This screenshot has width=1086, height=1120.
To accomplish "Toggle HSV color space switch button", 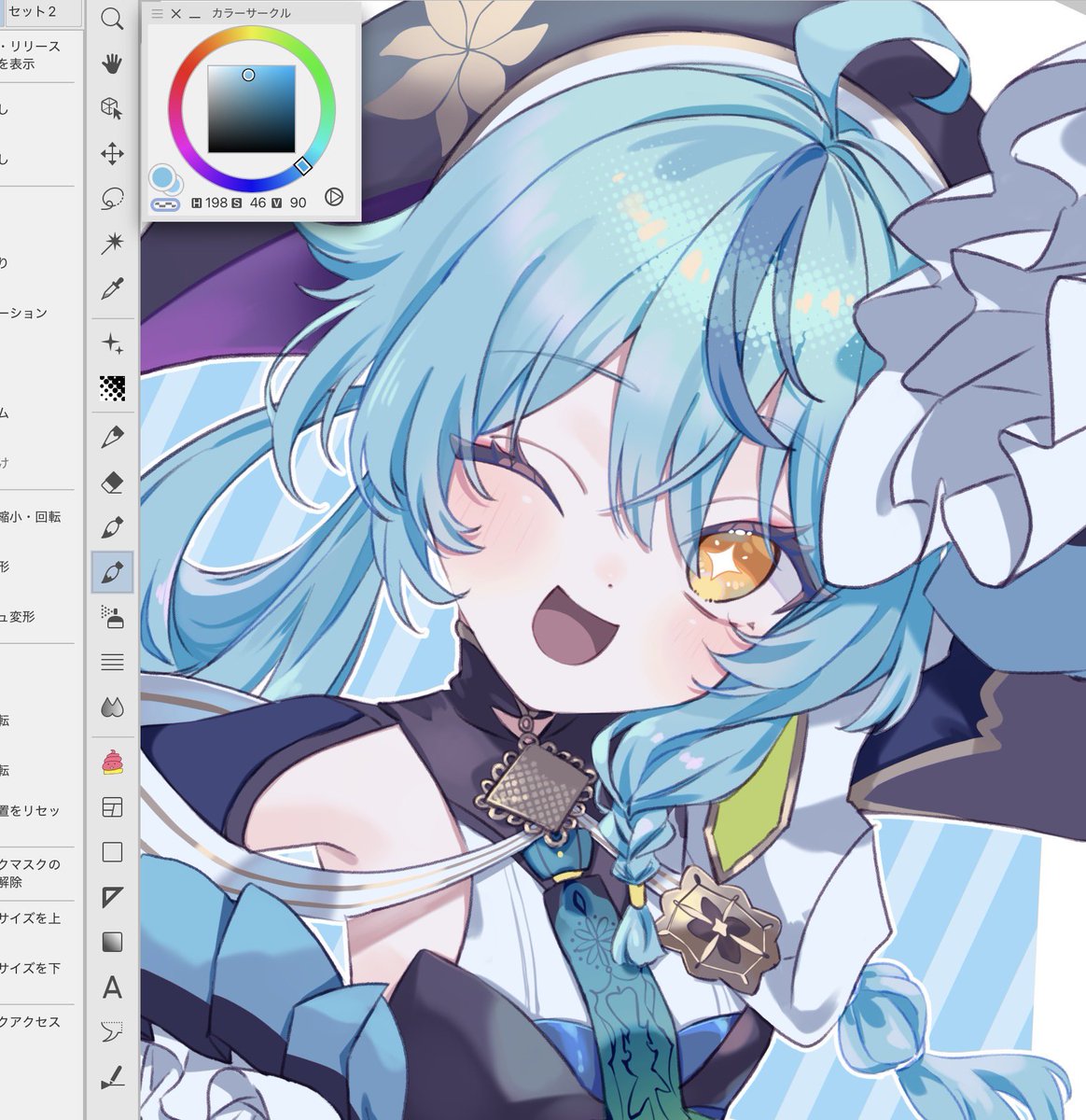I will tap(334, 197).
